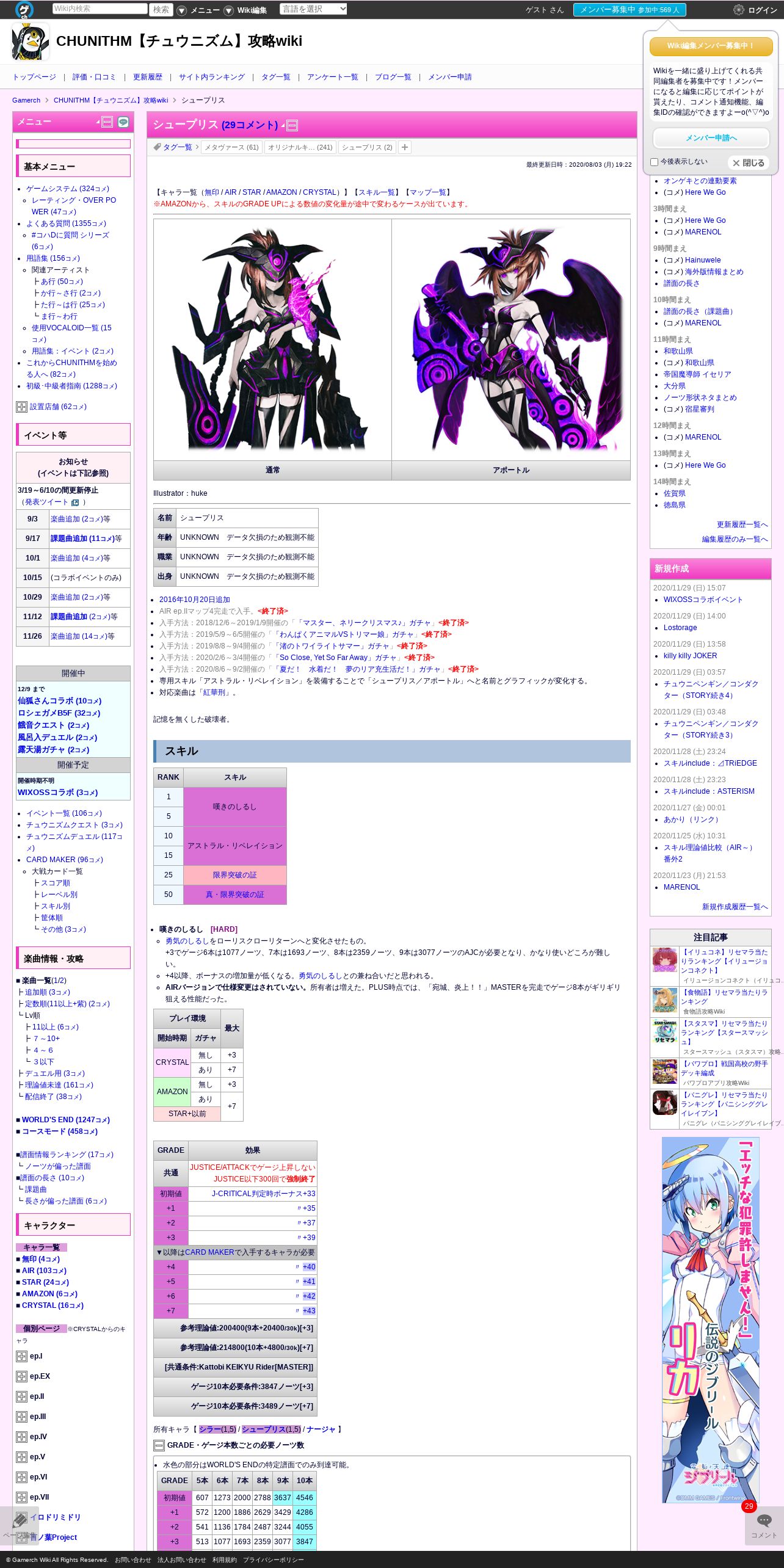
Task: Click the Gamerch logo icon in top bar
Action: [24, 10]
